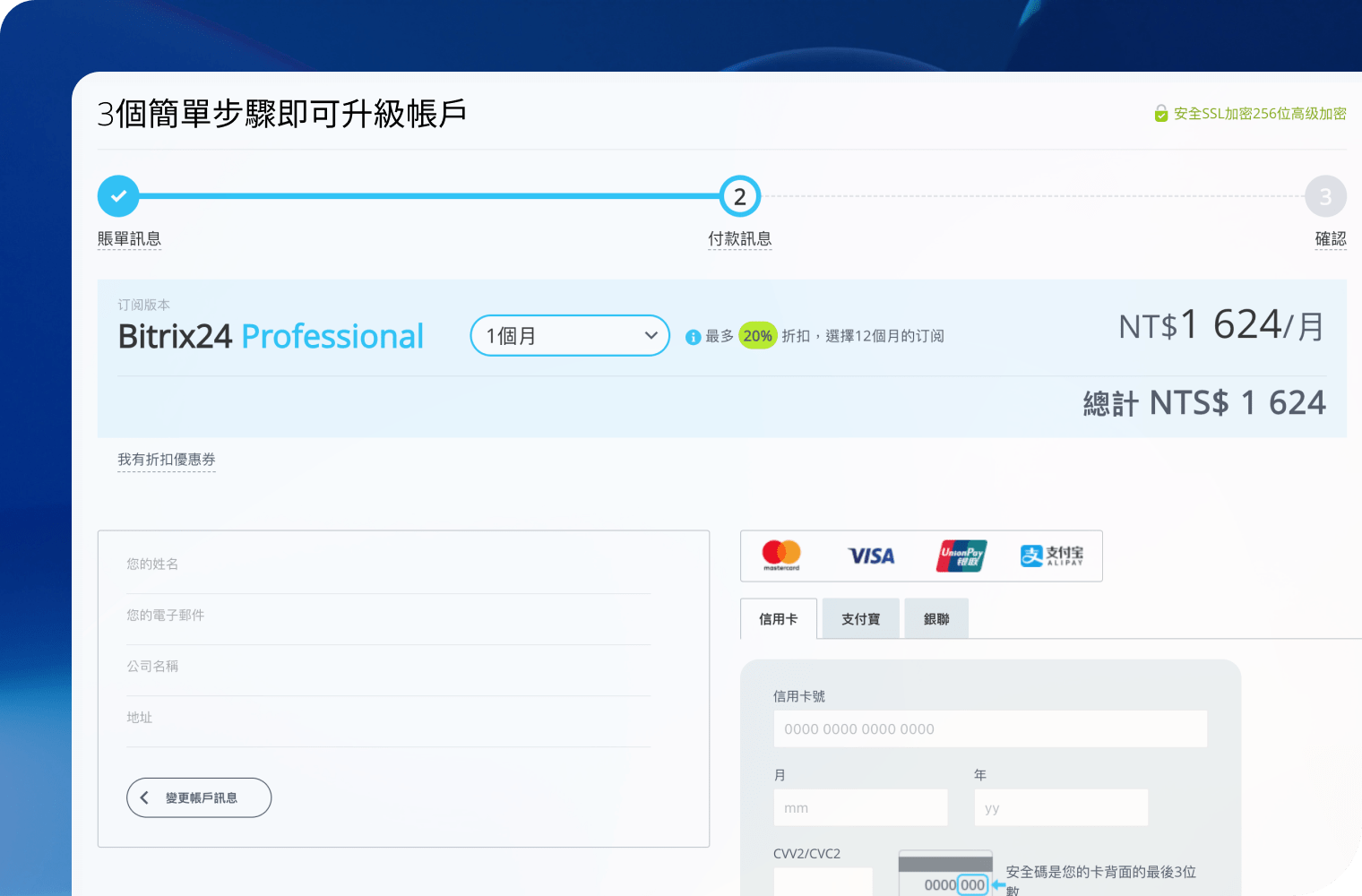1362x896 pixels.
Task: Click the 您的電子郵件 field
Action: (x=389, y=616)
